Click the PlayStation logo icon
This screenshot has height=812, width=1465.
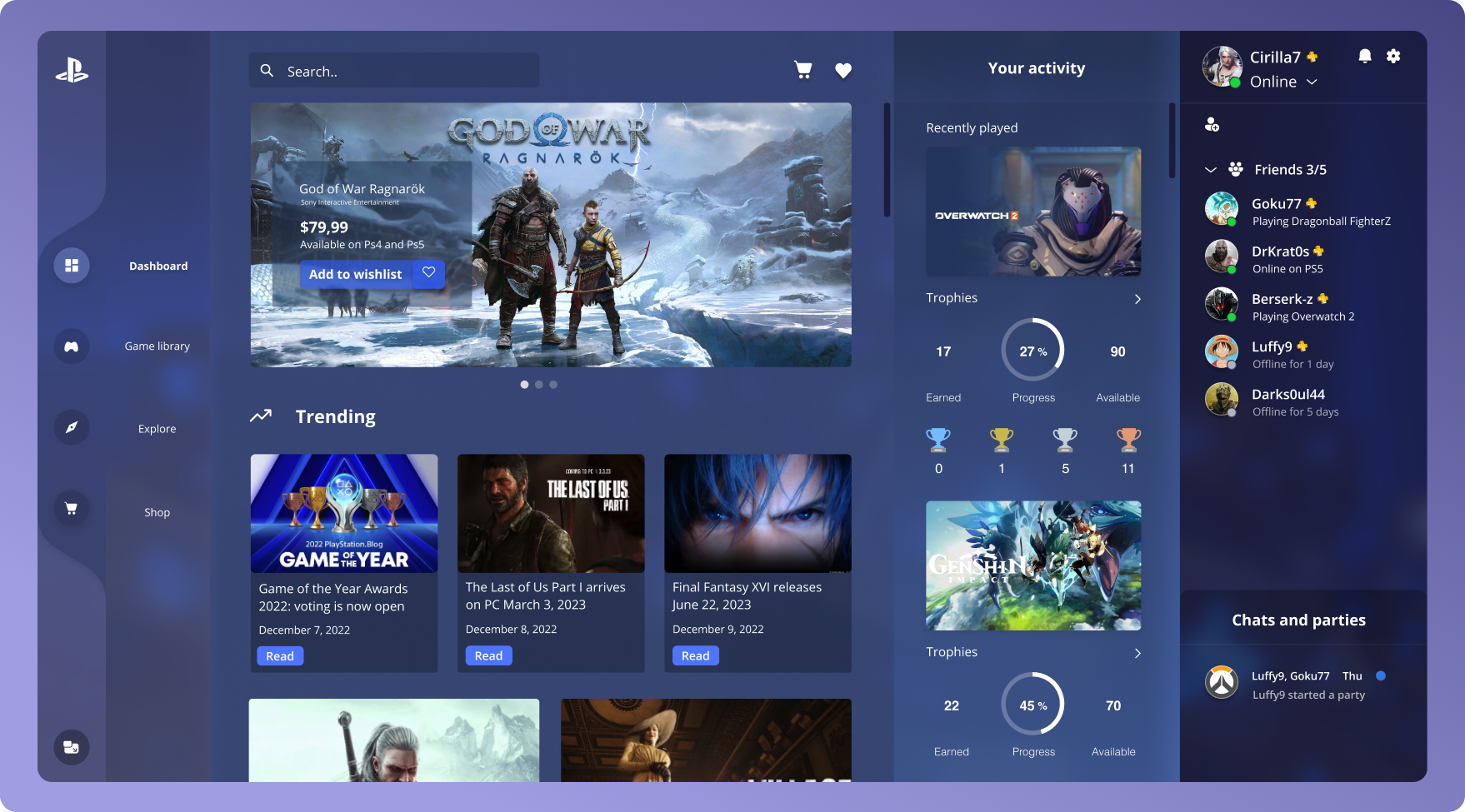coord(72,71)
